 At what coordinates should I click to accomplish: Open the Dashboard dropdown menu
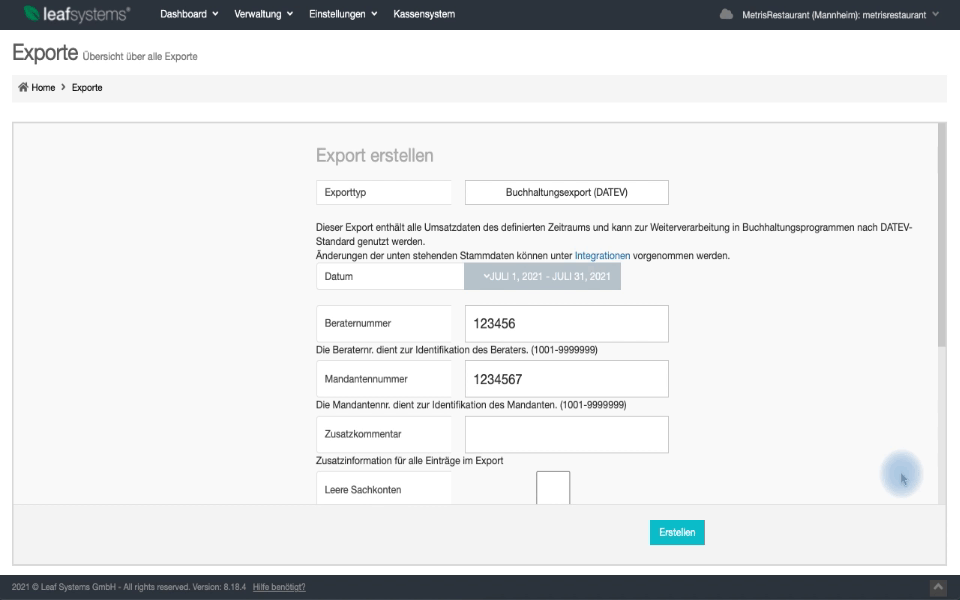(x=188, y=14)
